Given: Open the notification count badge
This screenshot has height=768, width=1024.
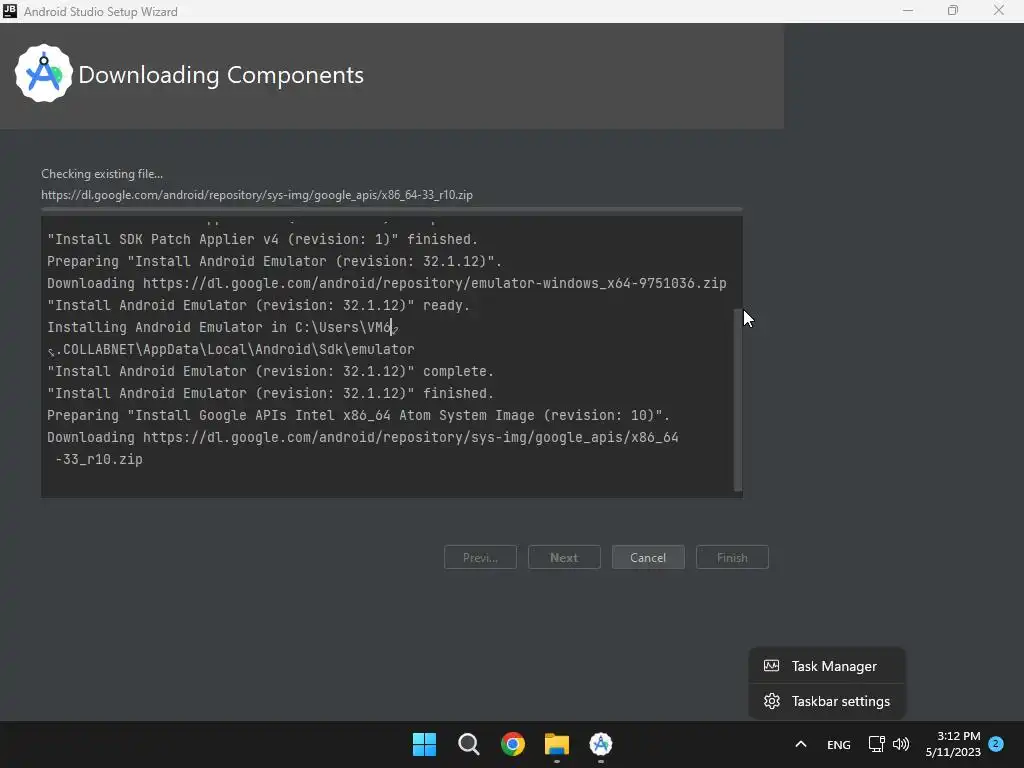Looking at the screenshot, I should pos(996,743).
